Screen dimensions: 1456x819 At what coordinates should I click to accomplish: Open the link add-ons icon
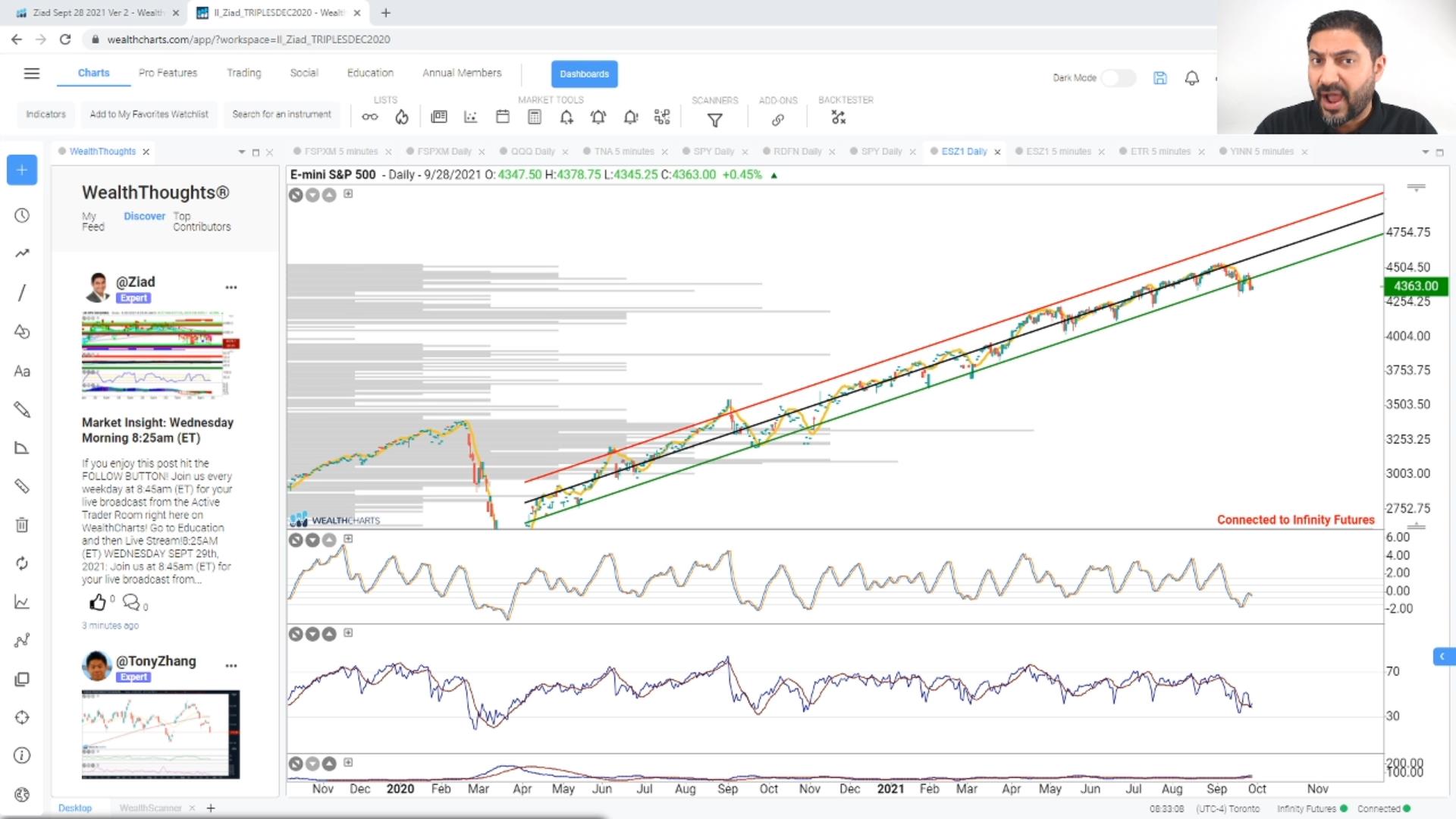[x=778, y=120]
